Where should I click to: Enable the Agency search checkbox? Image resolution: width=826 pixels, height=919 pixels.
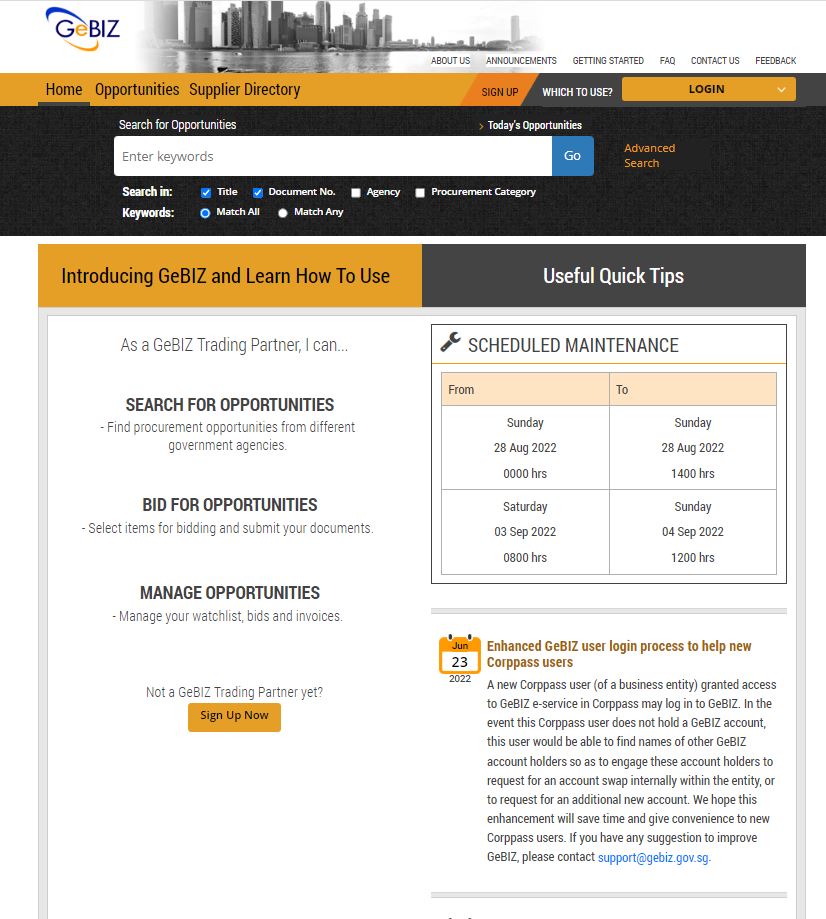point(355,193)
